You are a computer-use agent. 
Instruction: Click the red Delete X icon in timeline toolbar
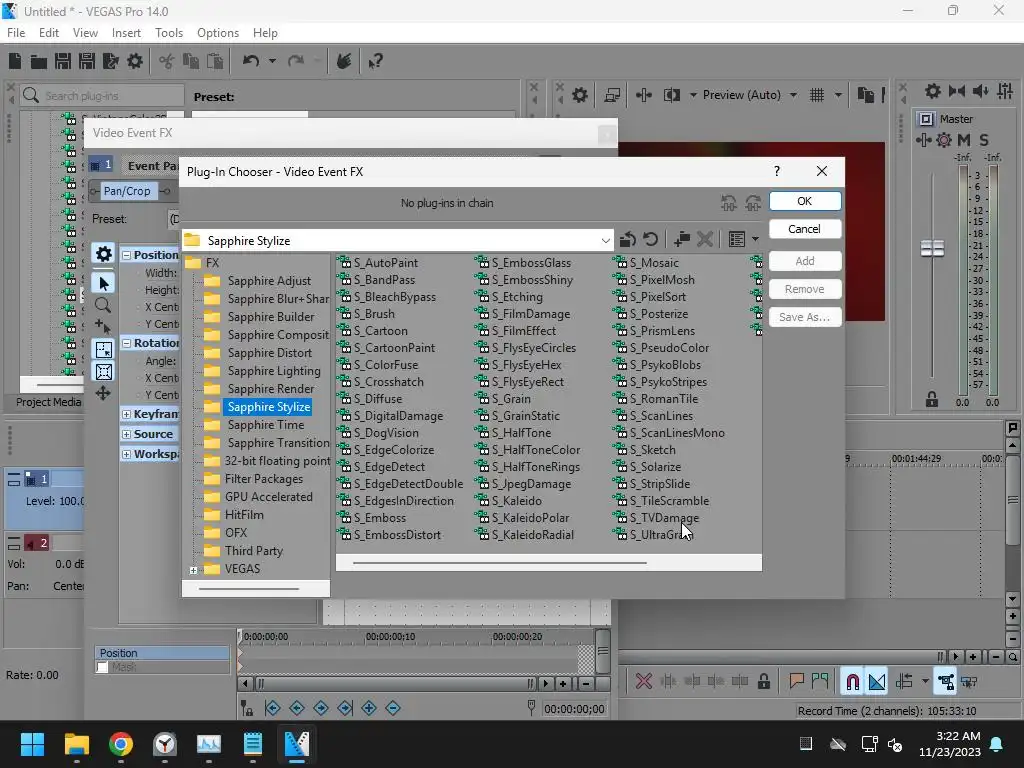pyautogui.click(x=644, y=682)
